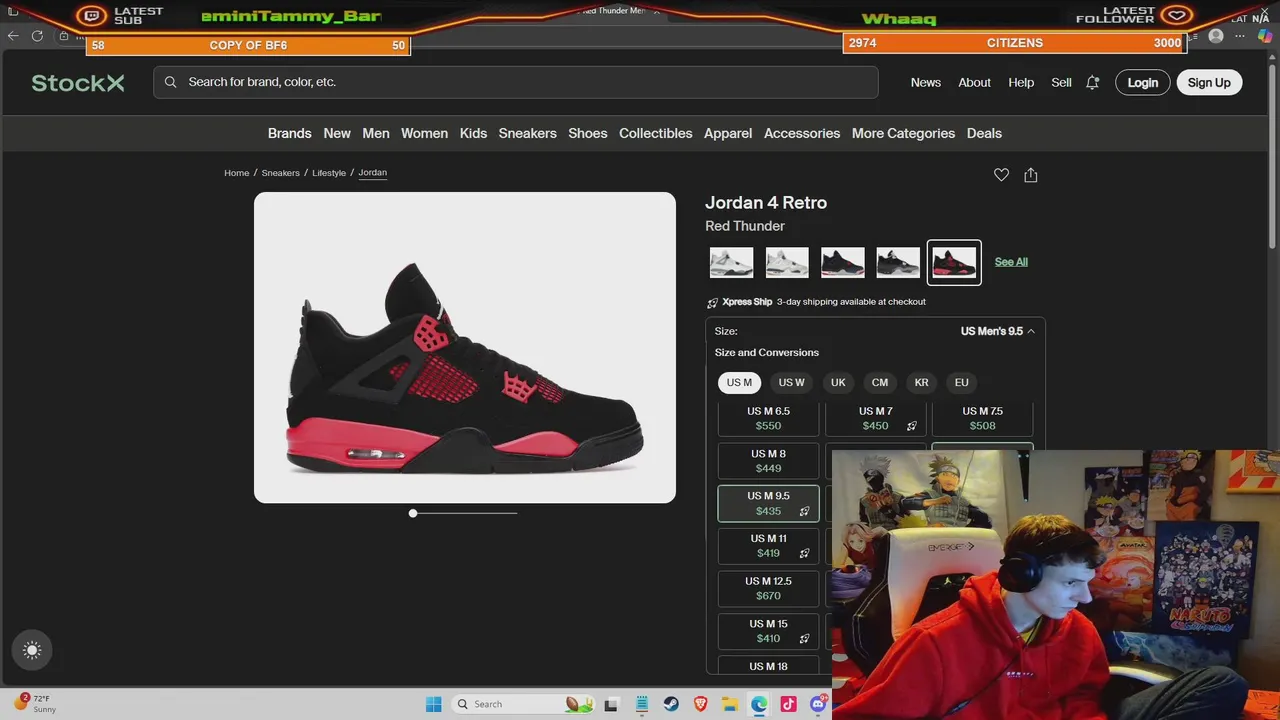Open the Collectibles category menu

pyautogui.click(x=656, y=133)
